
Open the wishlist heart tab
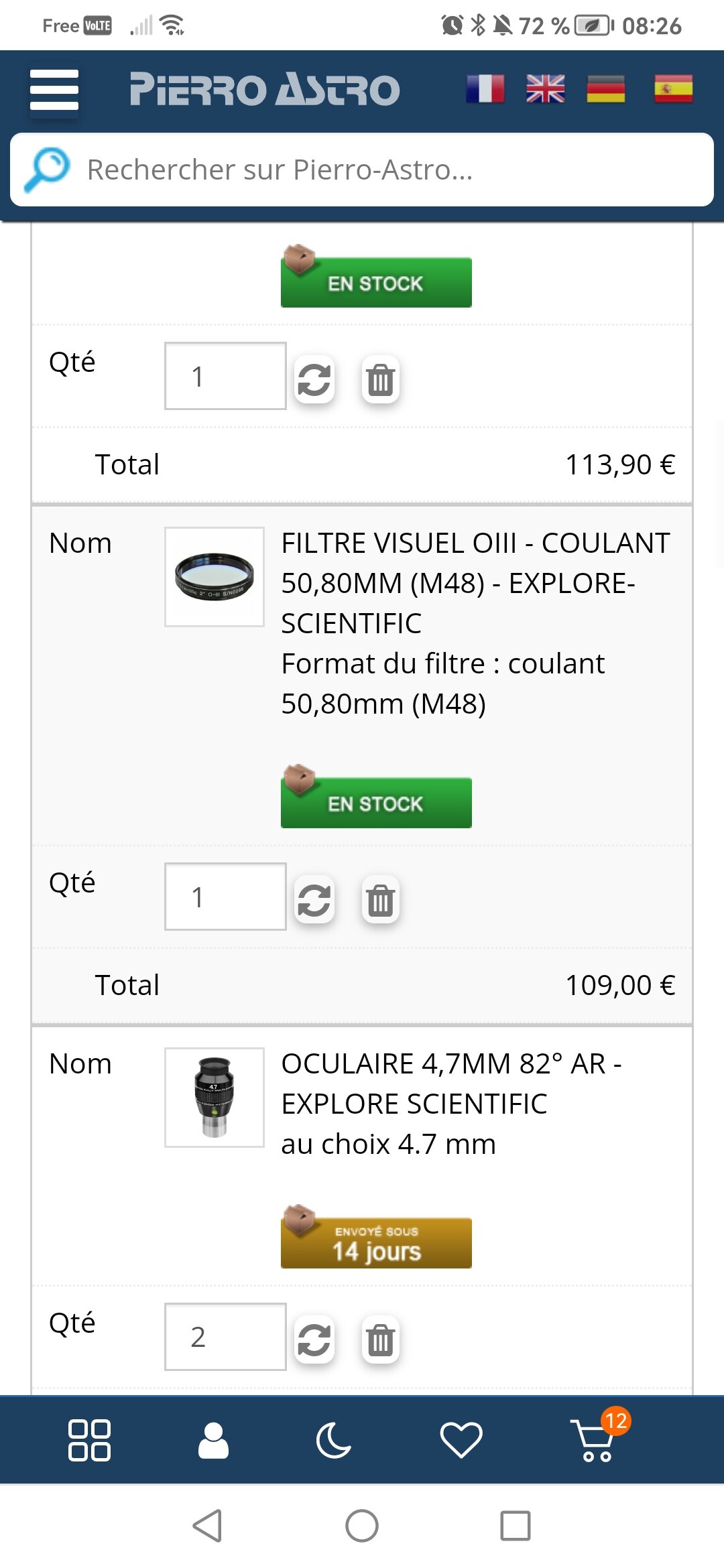(461, 1440)
